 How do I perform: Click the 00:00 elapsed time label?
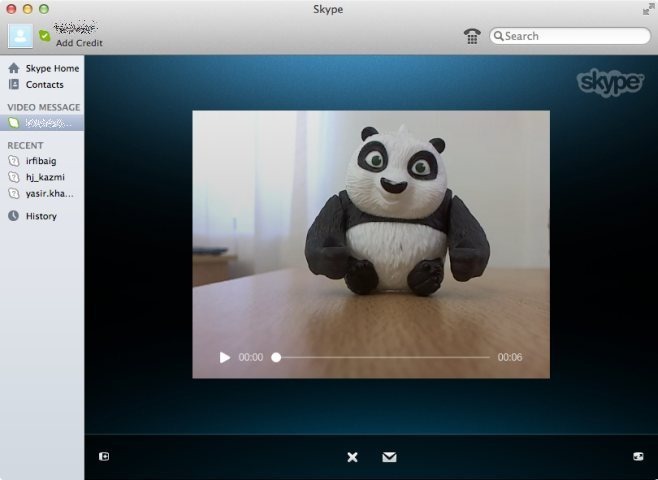point(251,357)
